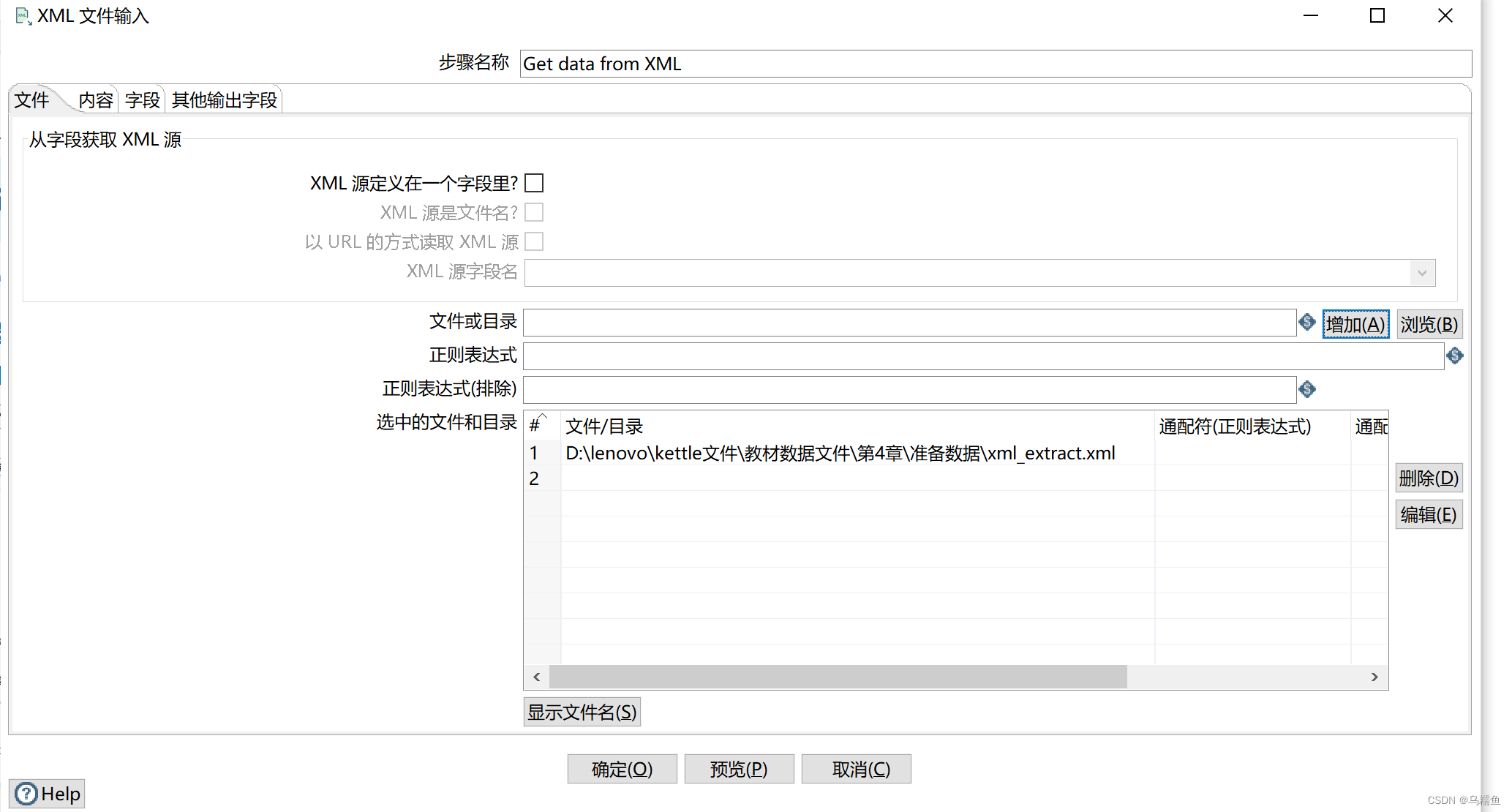Click variable icon beside 文件或目录 field

click(1306, 322)
